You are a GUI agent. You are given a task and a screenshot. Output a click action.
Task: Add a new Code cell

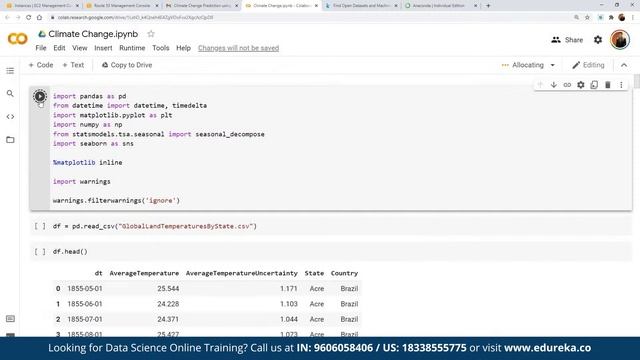(x=41, y=65)
